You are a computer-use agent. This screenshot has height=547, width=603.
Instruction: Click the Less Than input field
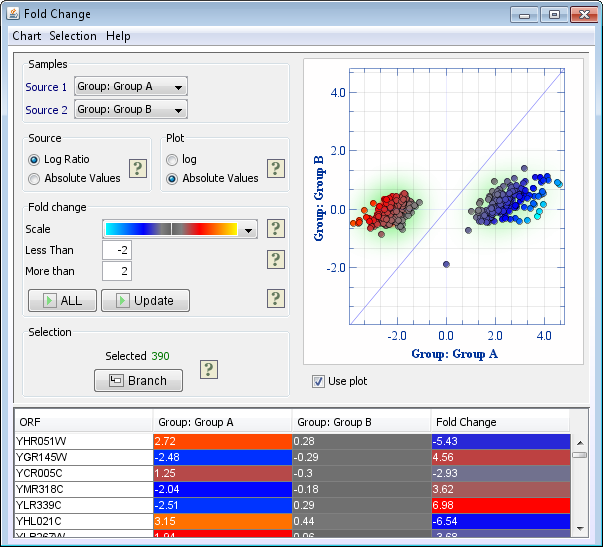pos(117,250)
